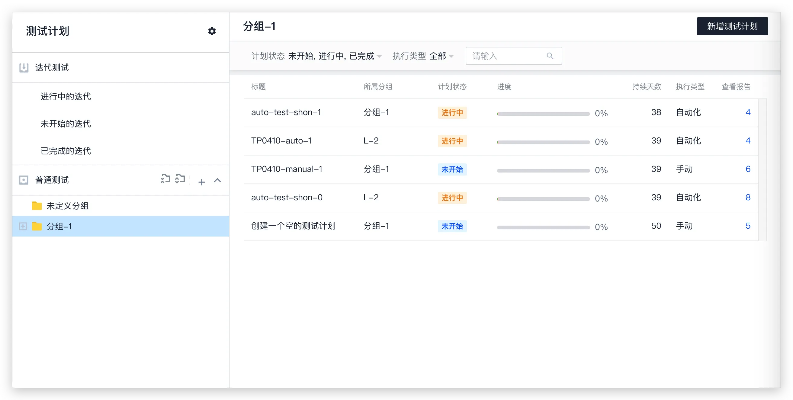Click the second folder action icon in 普通测试 row

180,179
